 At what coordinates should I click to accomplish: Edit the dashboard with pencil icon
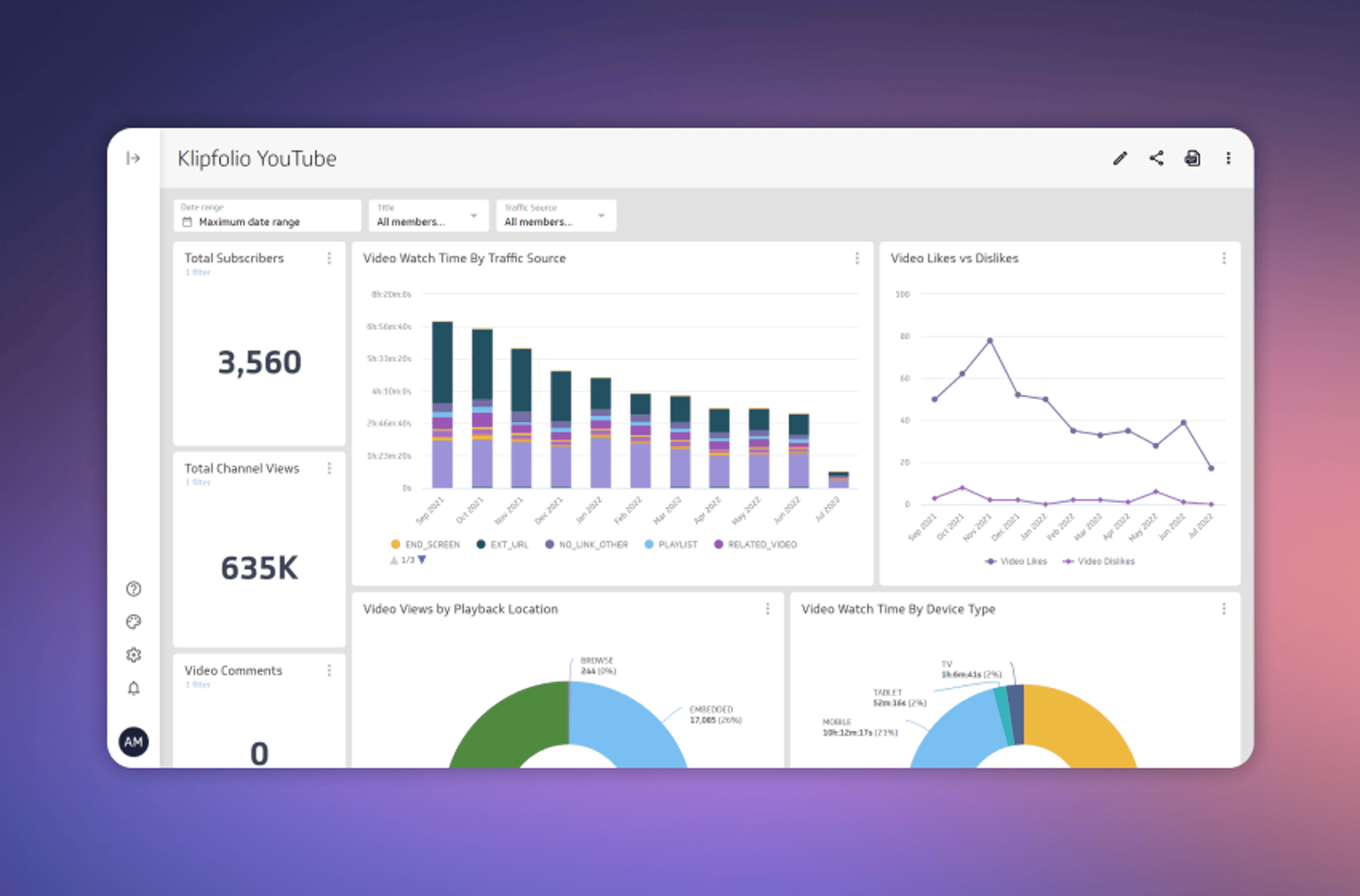pyautogui.click(x=1120, y=158)
